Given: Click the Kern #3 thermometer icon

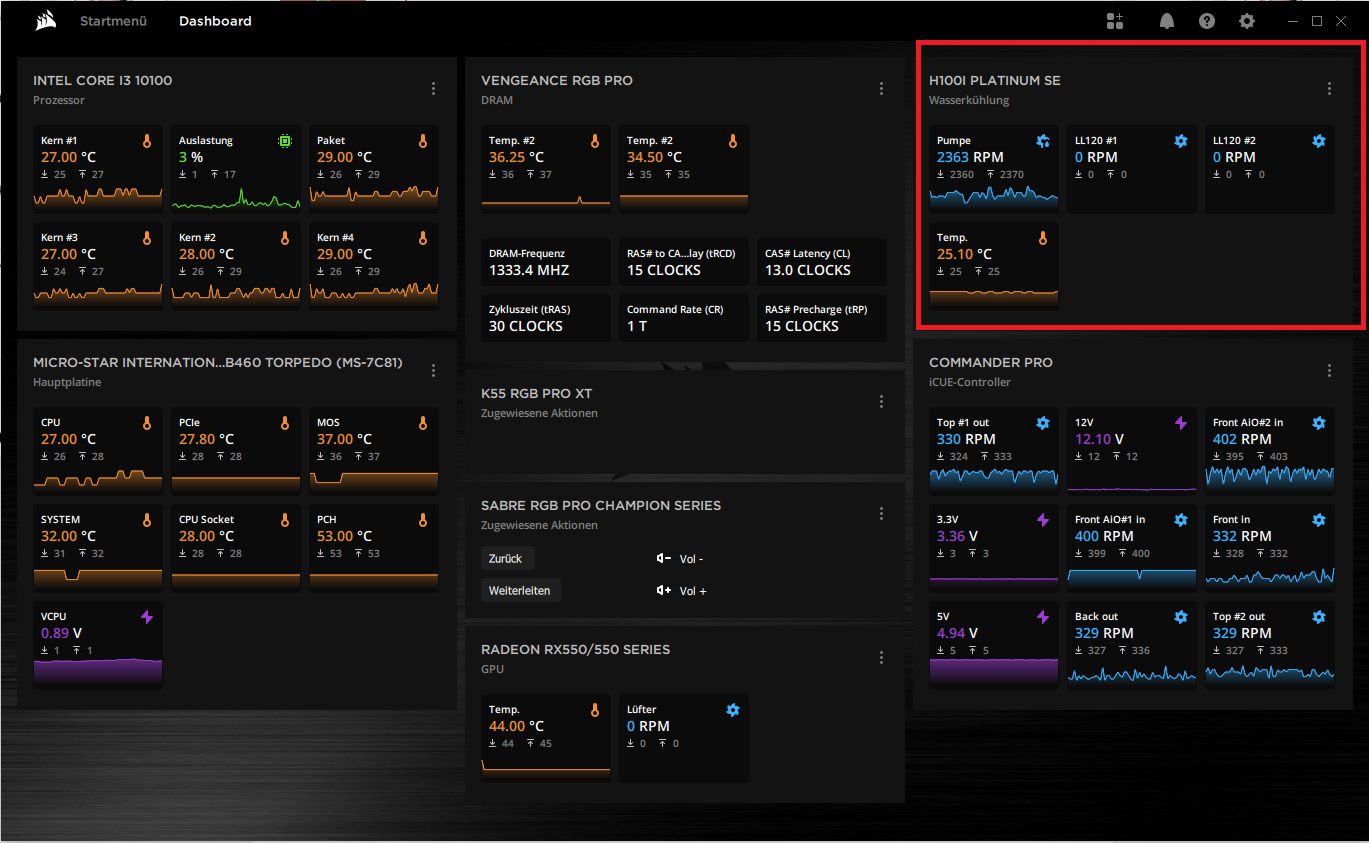Looking at the screenshot, I should 147,238.
